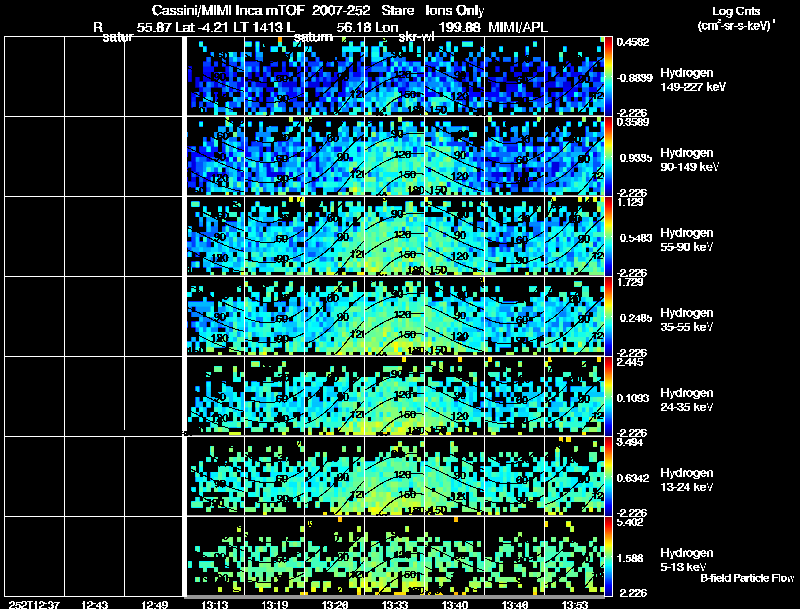Click the '1.729' colorbar maximum value

630,282
